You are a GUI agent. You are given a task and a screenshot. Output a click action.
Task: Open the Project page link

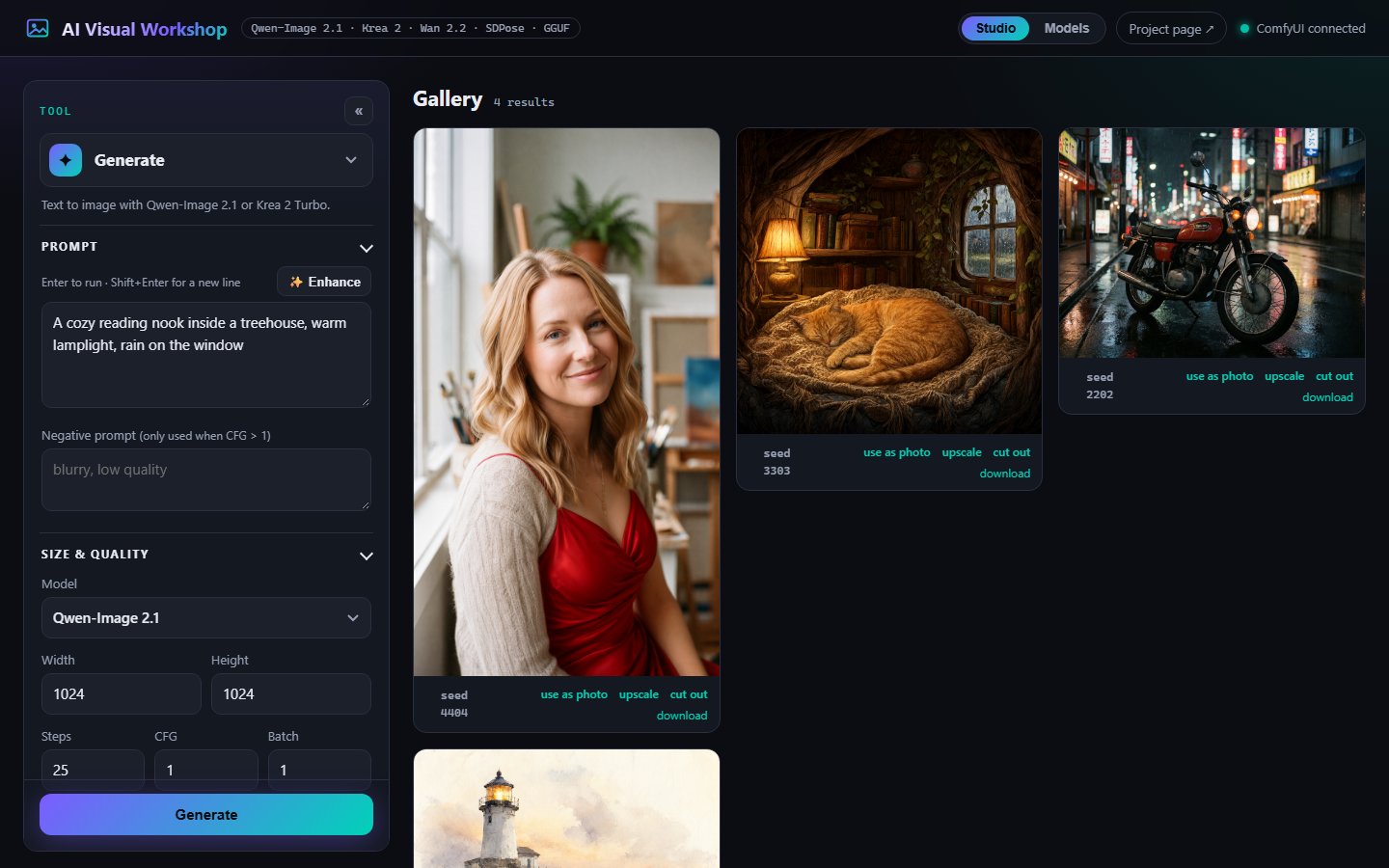[x=1171, y=28]
